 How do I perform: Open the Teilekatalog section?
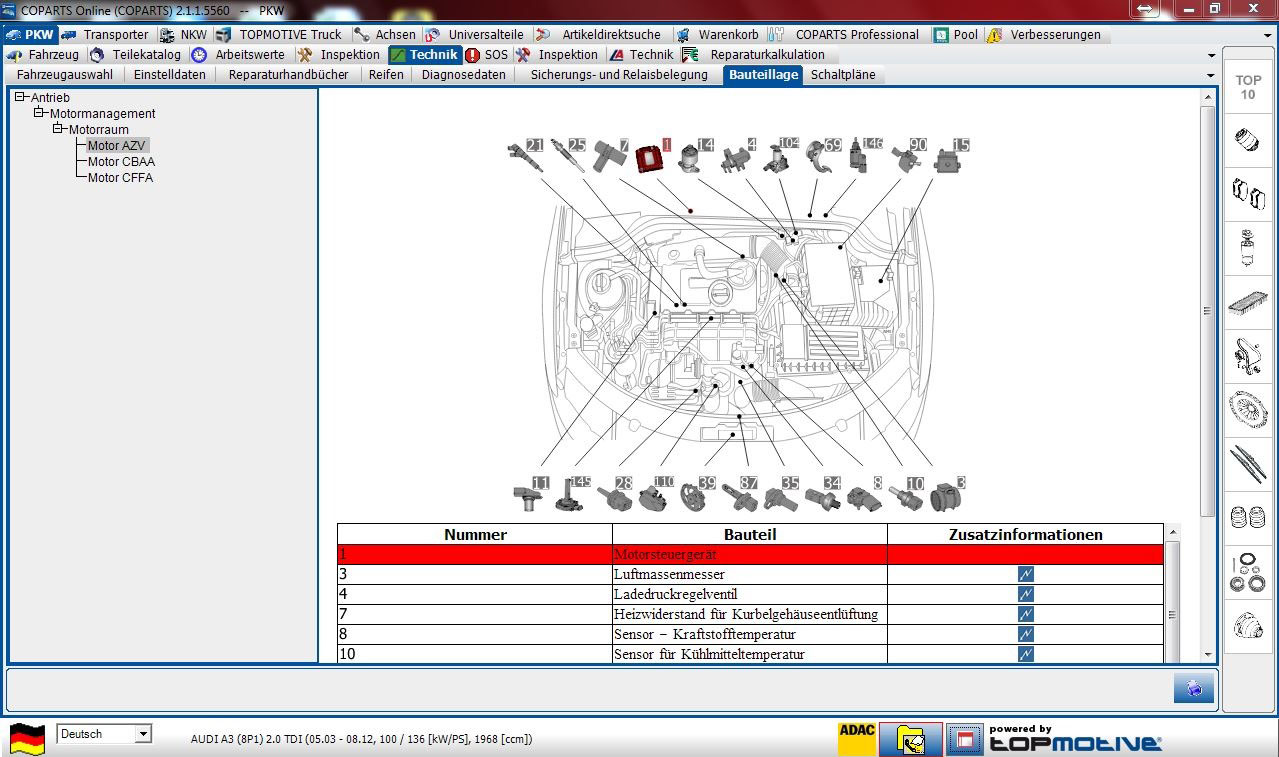tap(136, 55)
